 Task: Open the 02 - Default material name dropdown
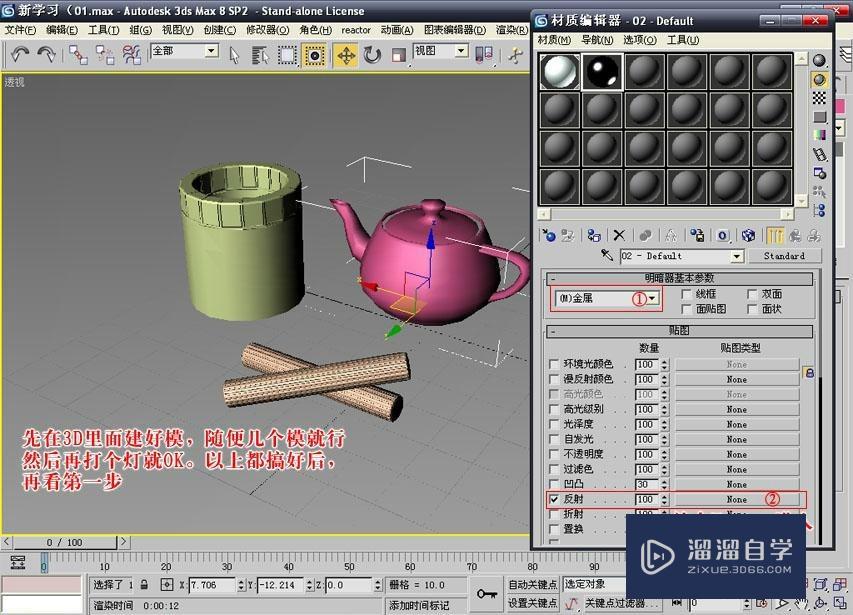tap(737, 256)
